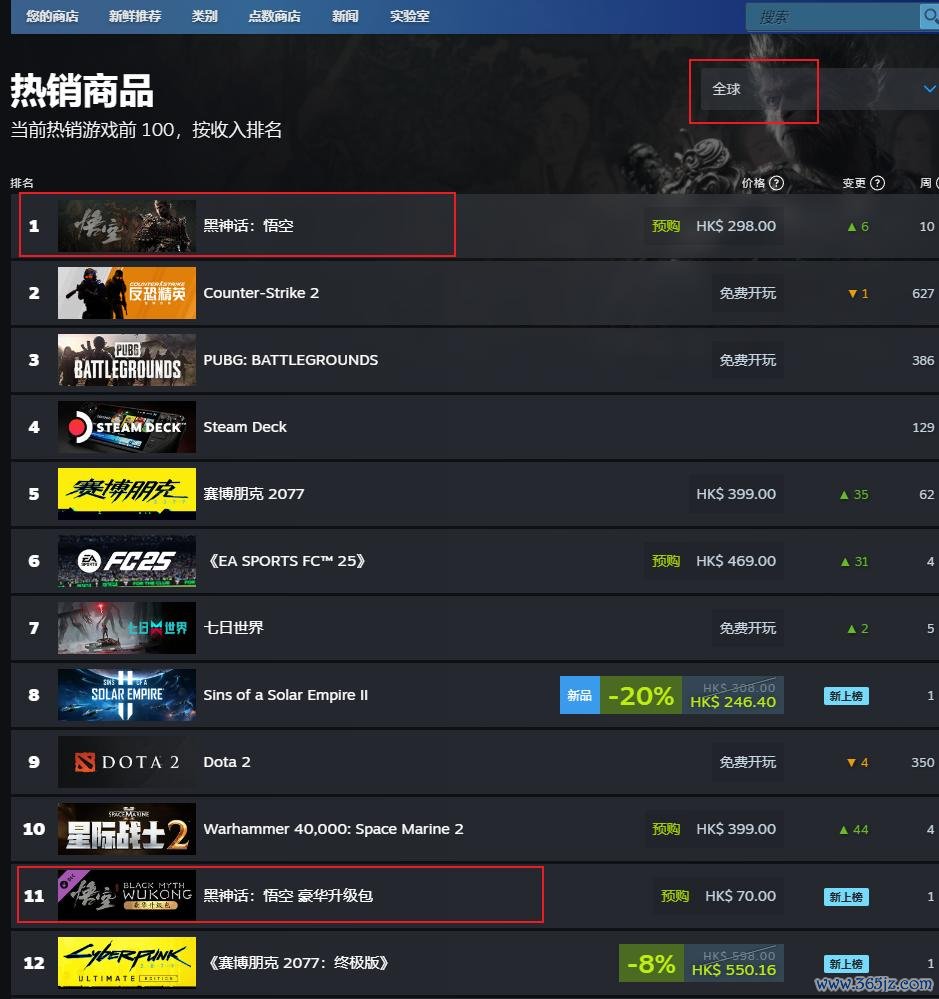
Task: Click the Dota 2 logo image
Action: tap(127, 762)
